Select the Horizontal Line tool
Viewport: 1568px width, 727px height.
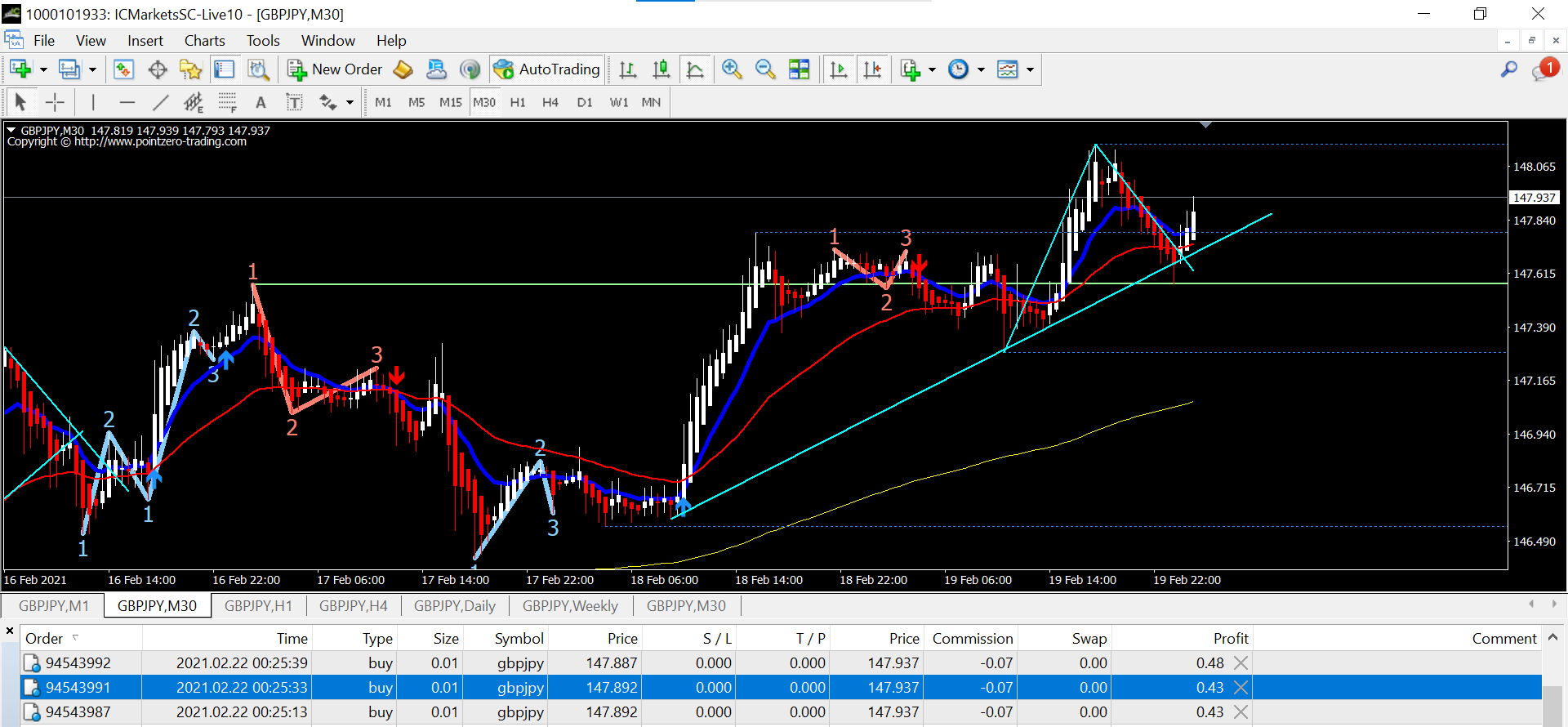[127, 102]
